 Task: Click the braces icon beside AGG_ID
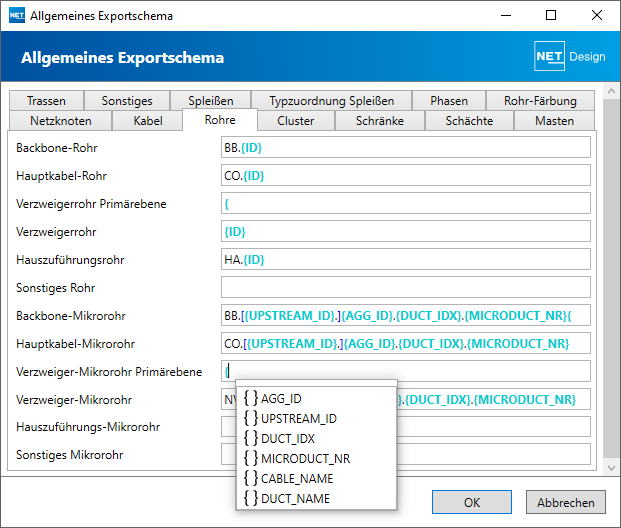pyautogui.click(x=251, y=398)
